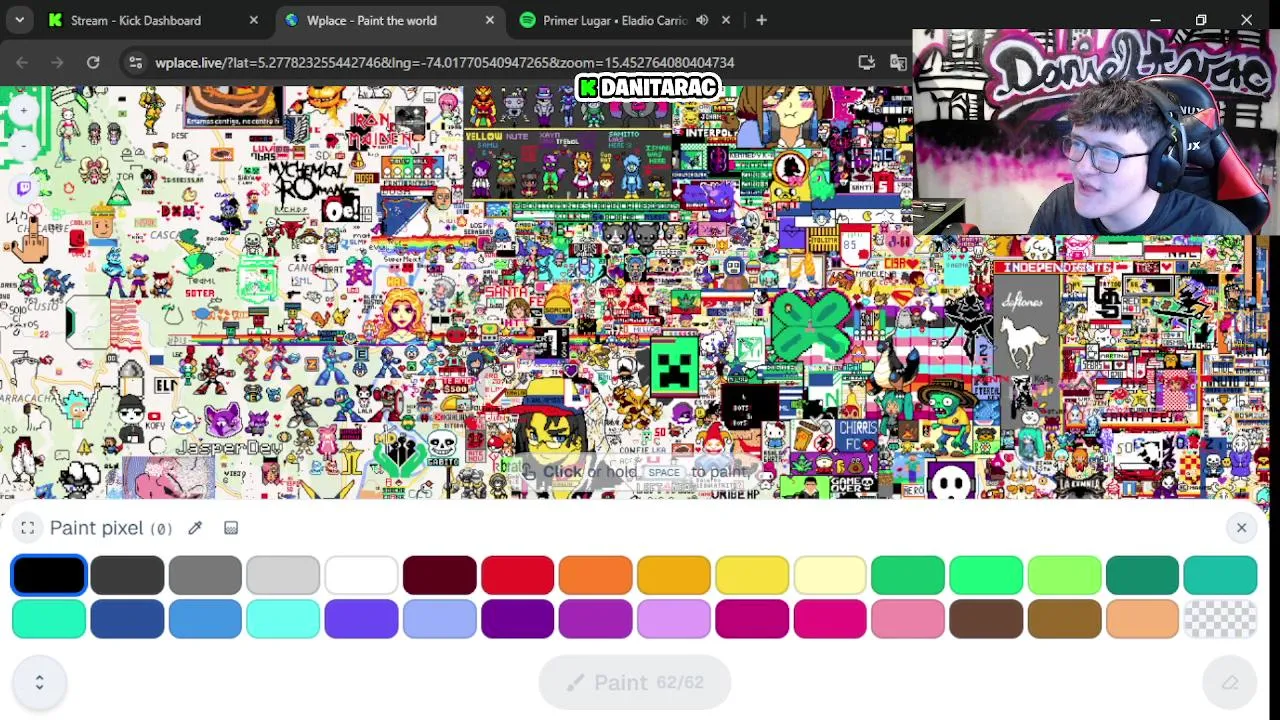Mute the Spotify tab audio icon
The height and width of the screenshot is (720, 1280).
pyautogui.click(x=702, y=20)
